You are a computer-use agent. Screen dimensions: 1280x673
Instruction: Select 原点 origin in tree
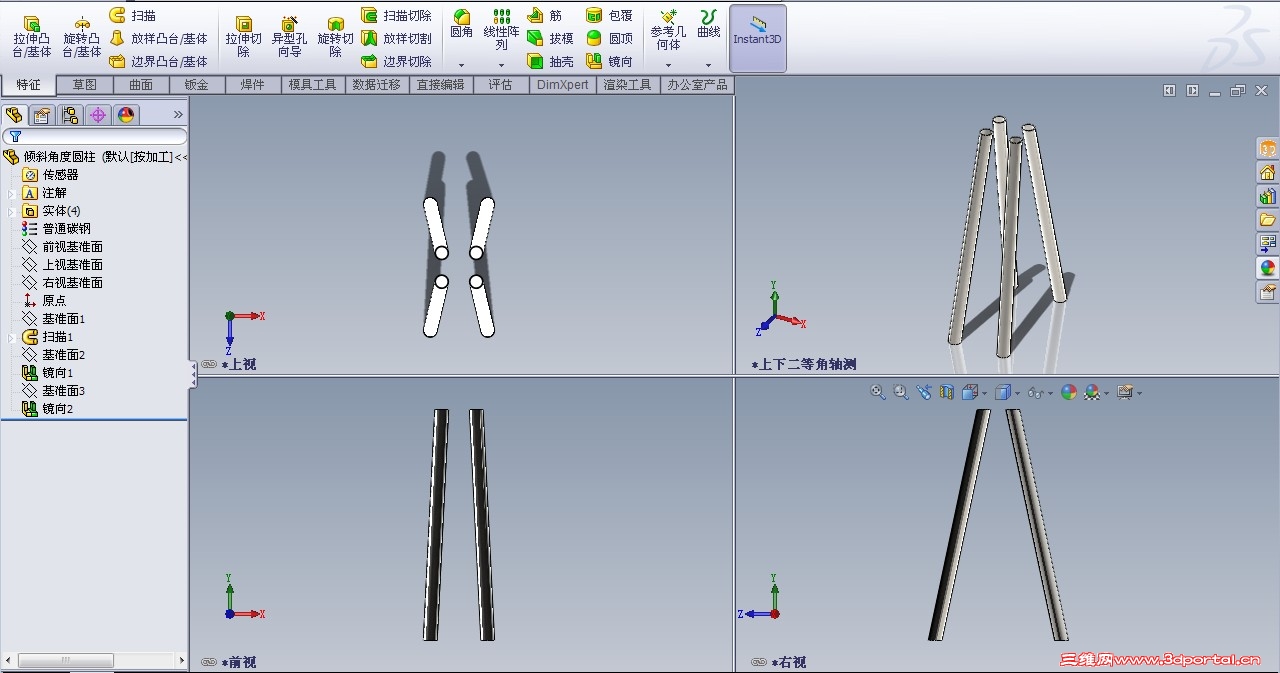pos(44,301)
